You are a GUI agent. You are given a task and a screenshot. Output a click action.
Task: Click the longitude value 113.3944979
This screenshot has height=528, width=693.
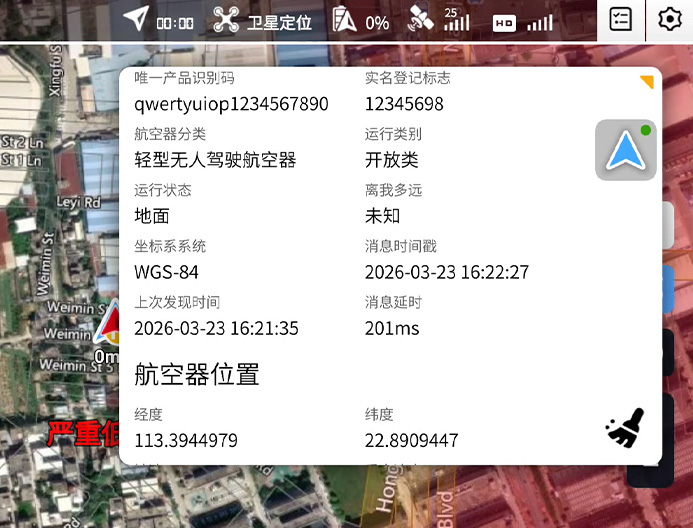click(x=186, y=440)
